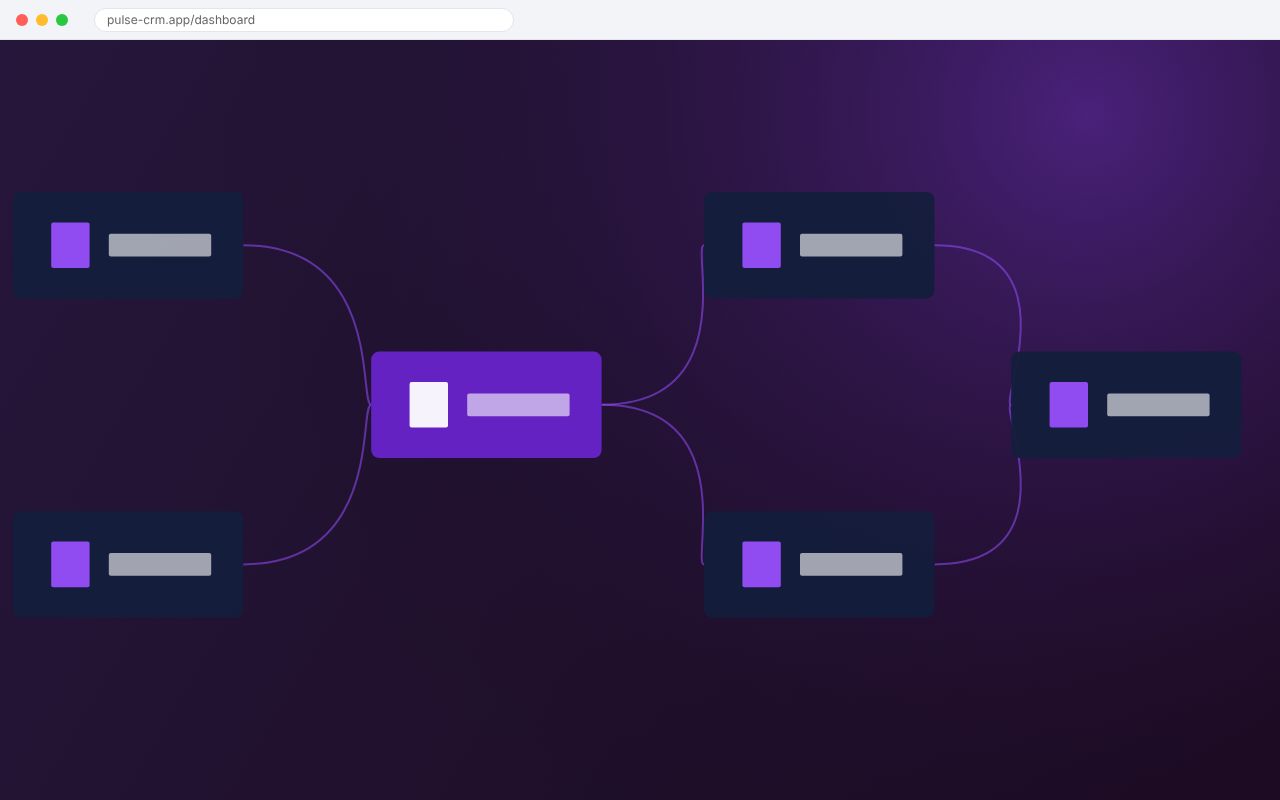Click the white icon in the highlighted node
This screenshot has height=800, width=1280.
pos(428,404)
